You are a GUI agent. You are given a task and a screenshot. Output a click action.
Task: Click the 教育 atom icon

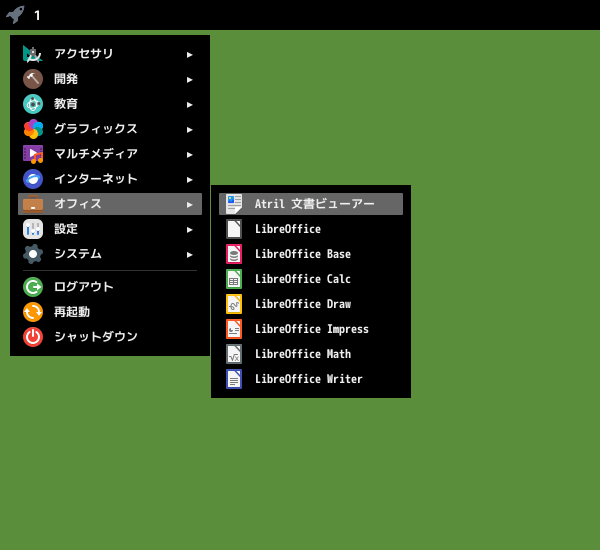33,104
